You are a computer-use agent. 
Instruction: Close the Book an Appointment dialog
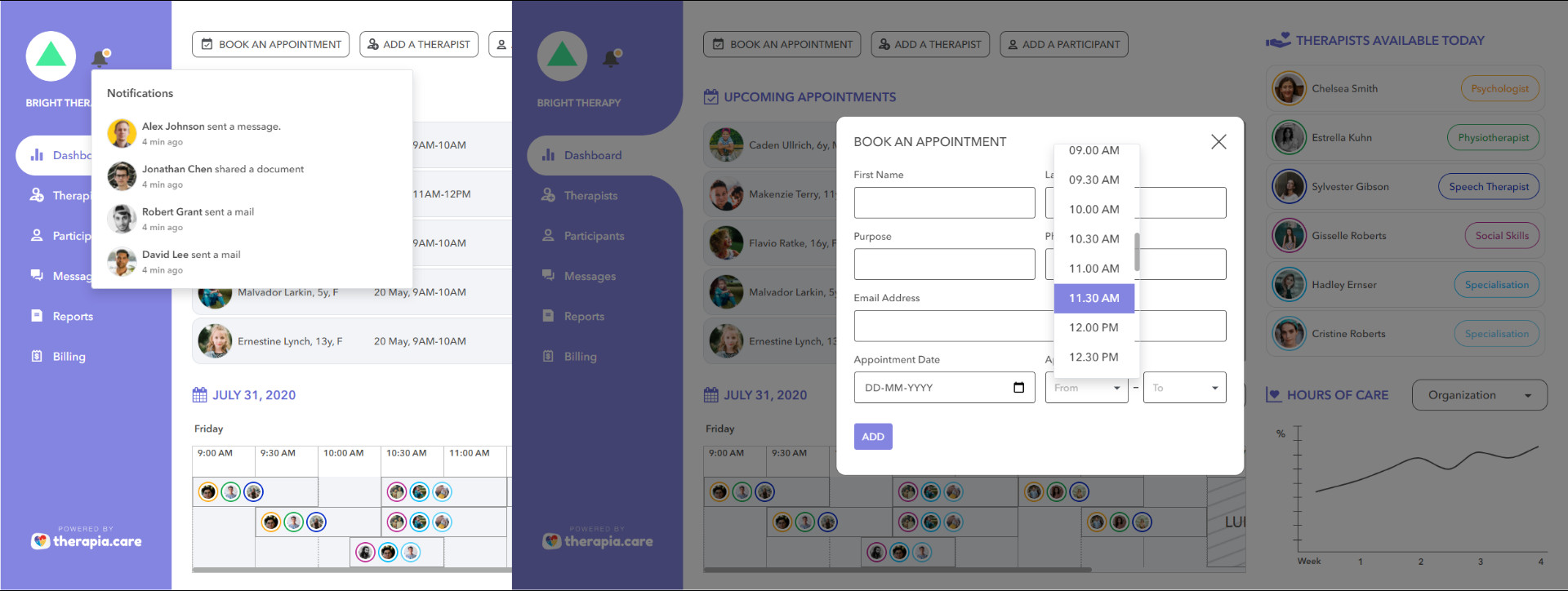click(1218, 142)
